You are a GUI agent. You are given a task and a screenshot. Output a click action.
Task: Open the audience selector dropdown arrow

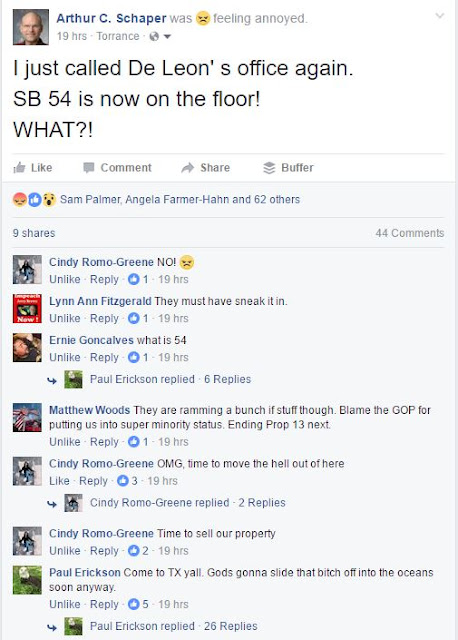[167, 37]
